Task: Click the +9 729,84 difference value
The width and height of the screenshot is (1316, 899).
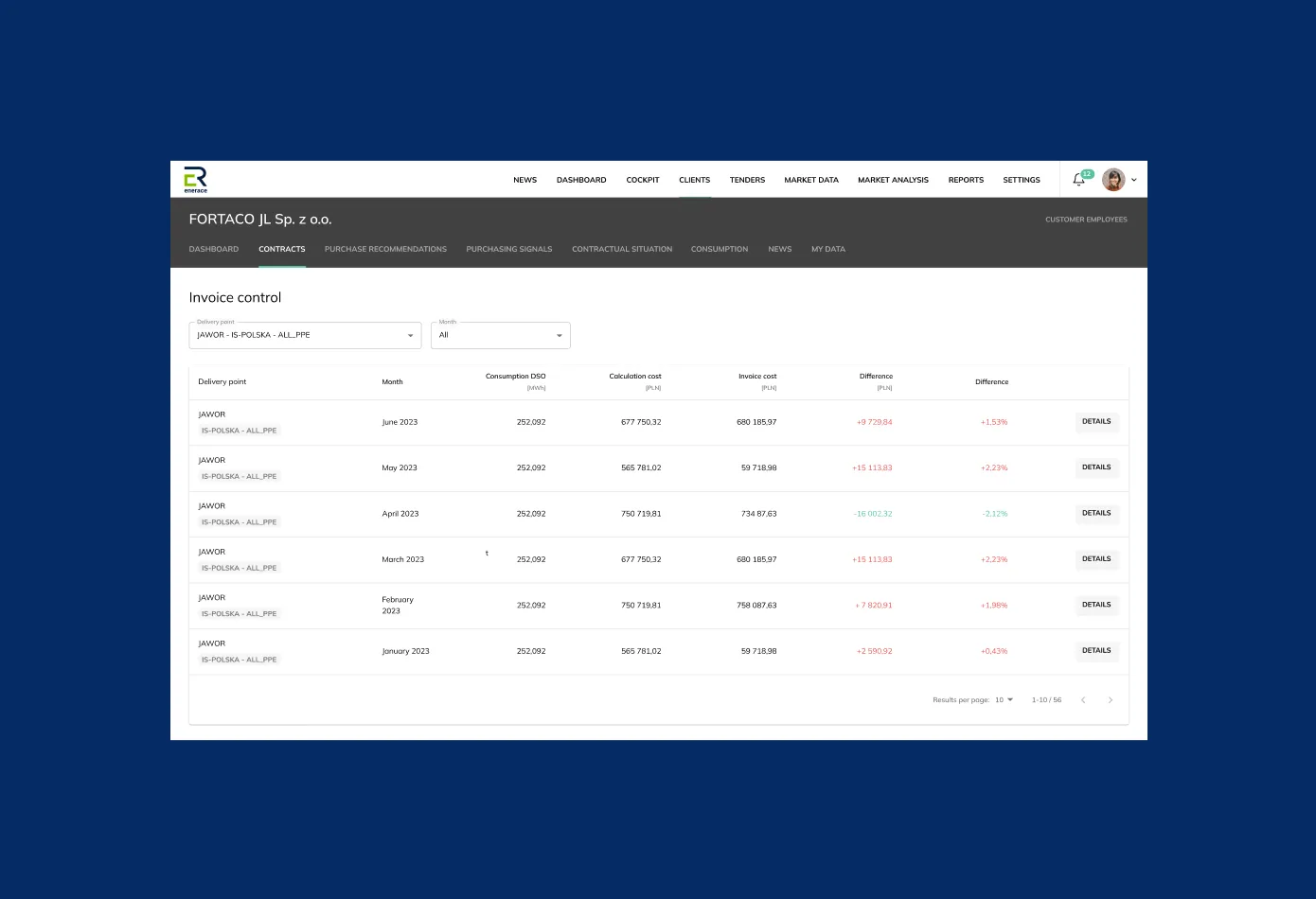Action: pos(875,422)
